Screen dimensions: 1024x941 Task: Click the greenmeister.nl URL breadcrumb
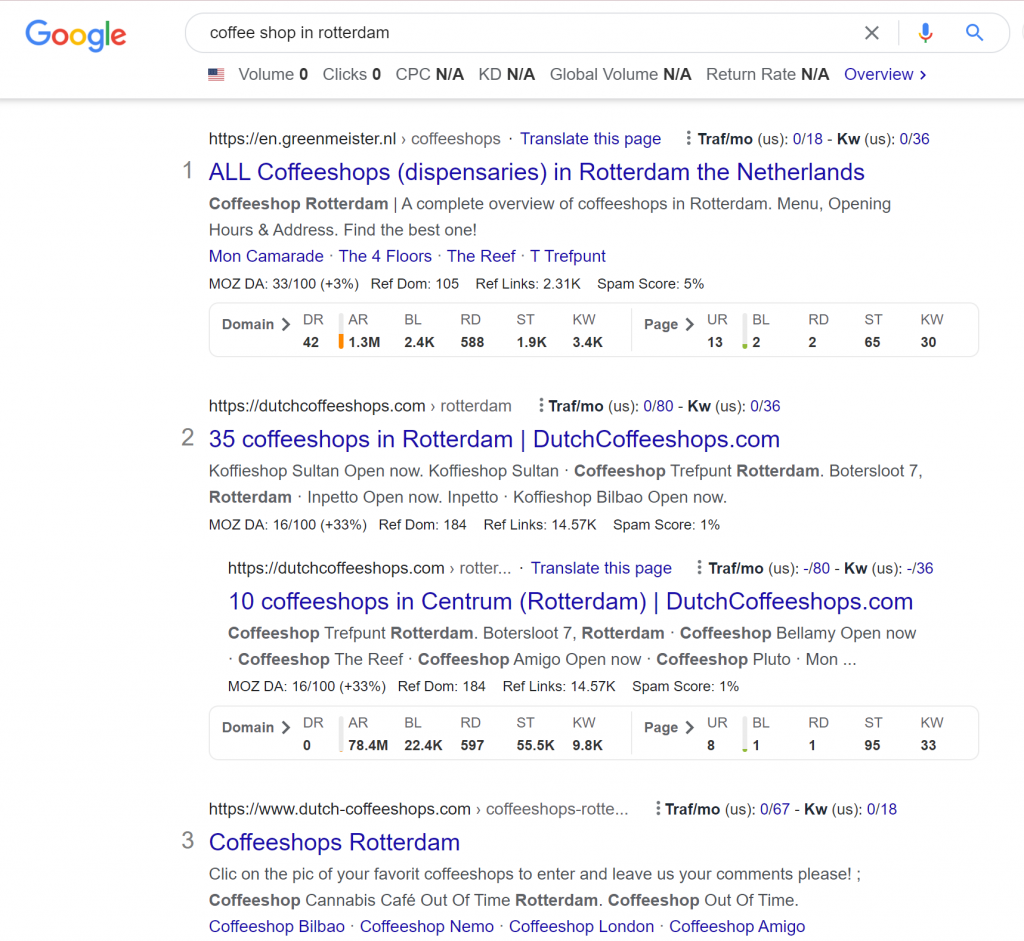(355, 138)
